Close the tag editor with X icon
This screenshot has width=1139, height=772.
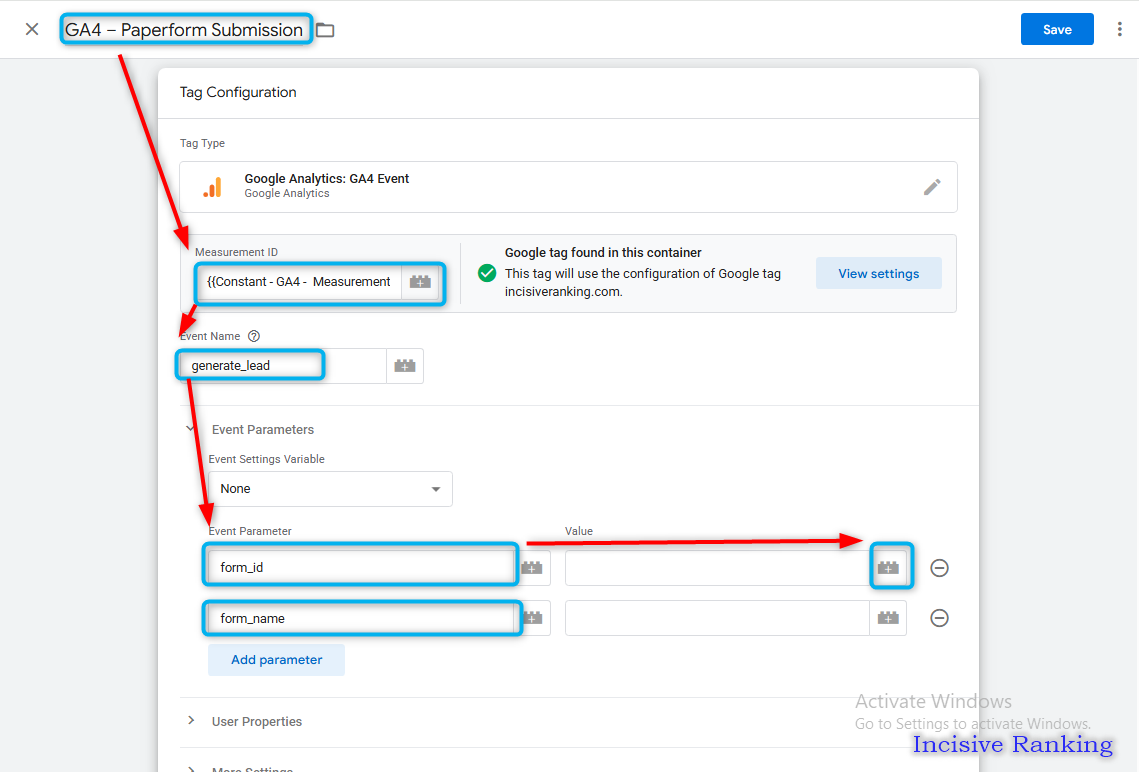tap(32, 29)
